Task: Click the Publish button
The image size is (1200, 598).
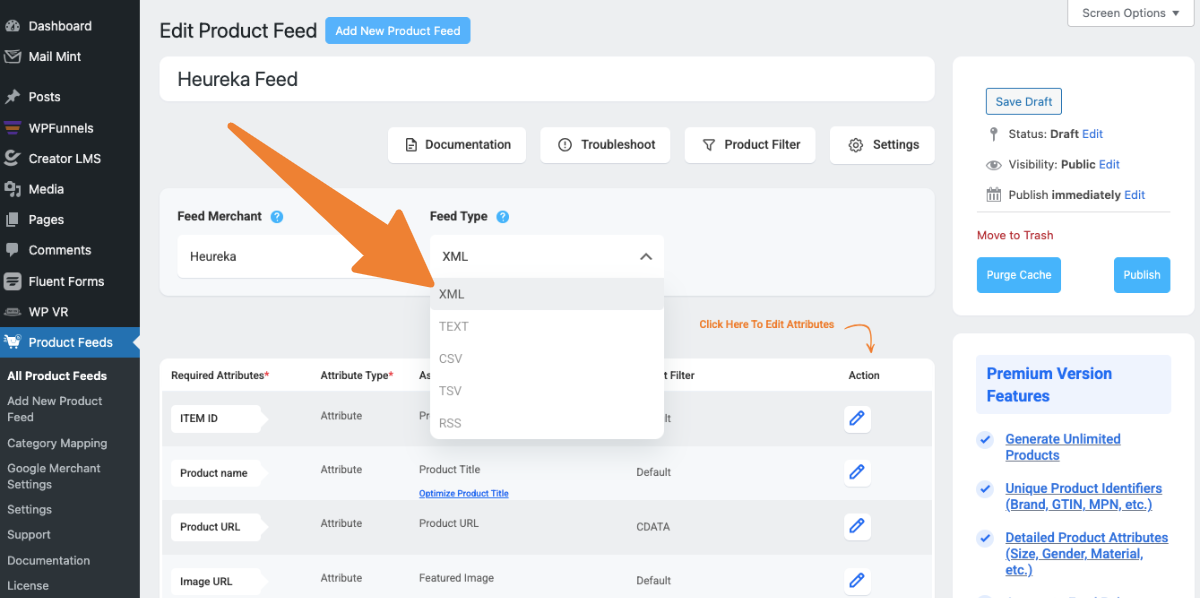Action: tap(1141, 275)
